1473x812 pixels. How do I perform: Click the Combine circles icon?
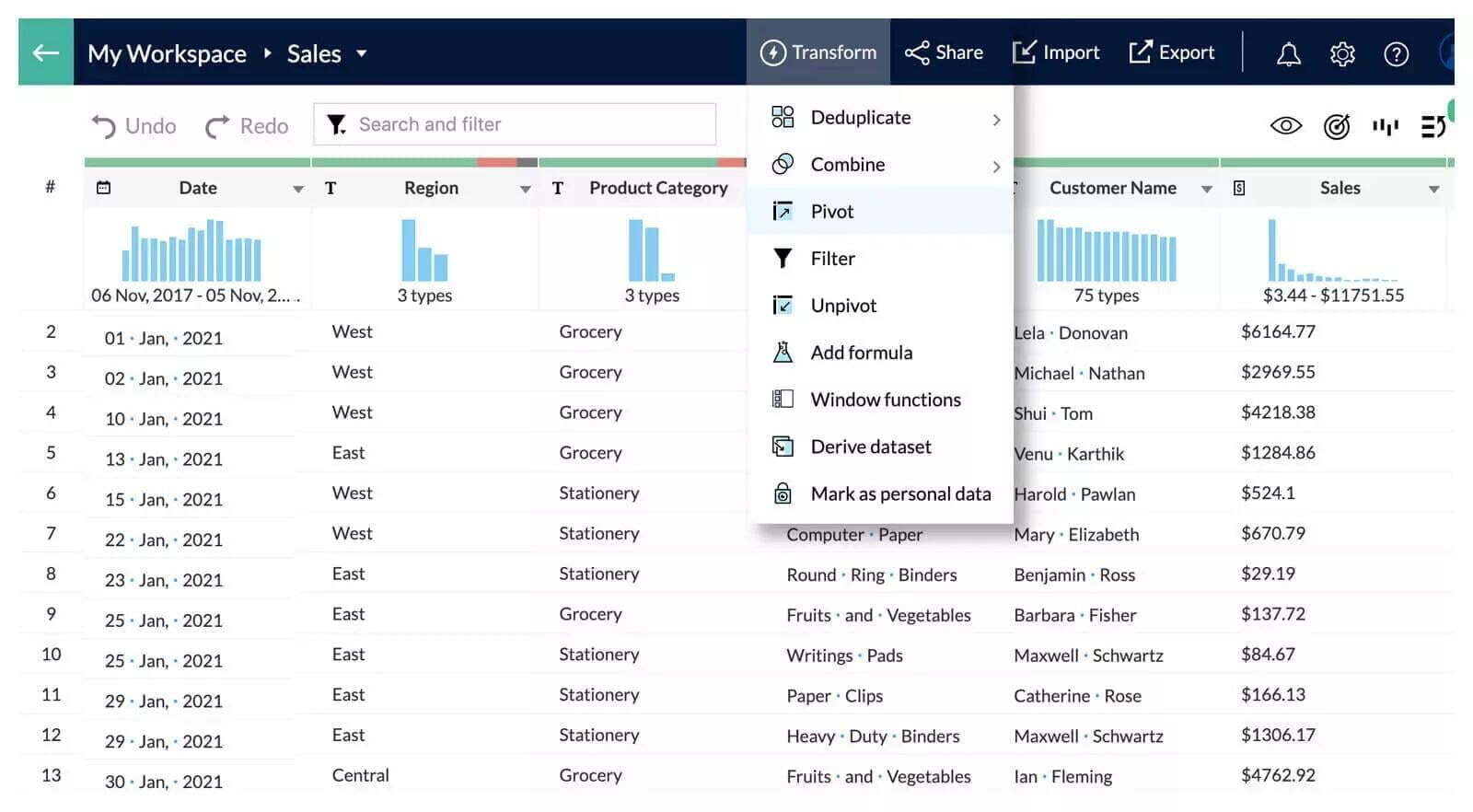tap(783, 164)
